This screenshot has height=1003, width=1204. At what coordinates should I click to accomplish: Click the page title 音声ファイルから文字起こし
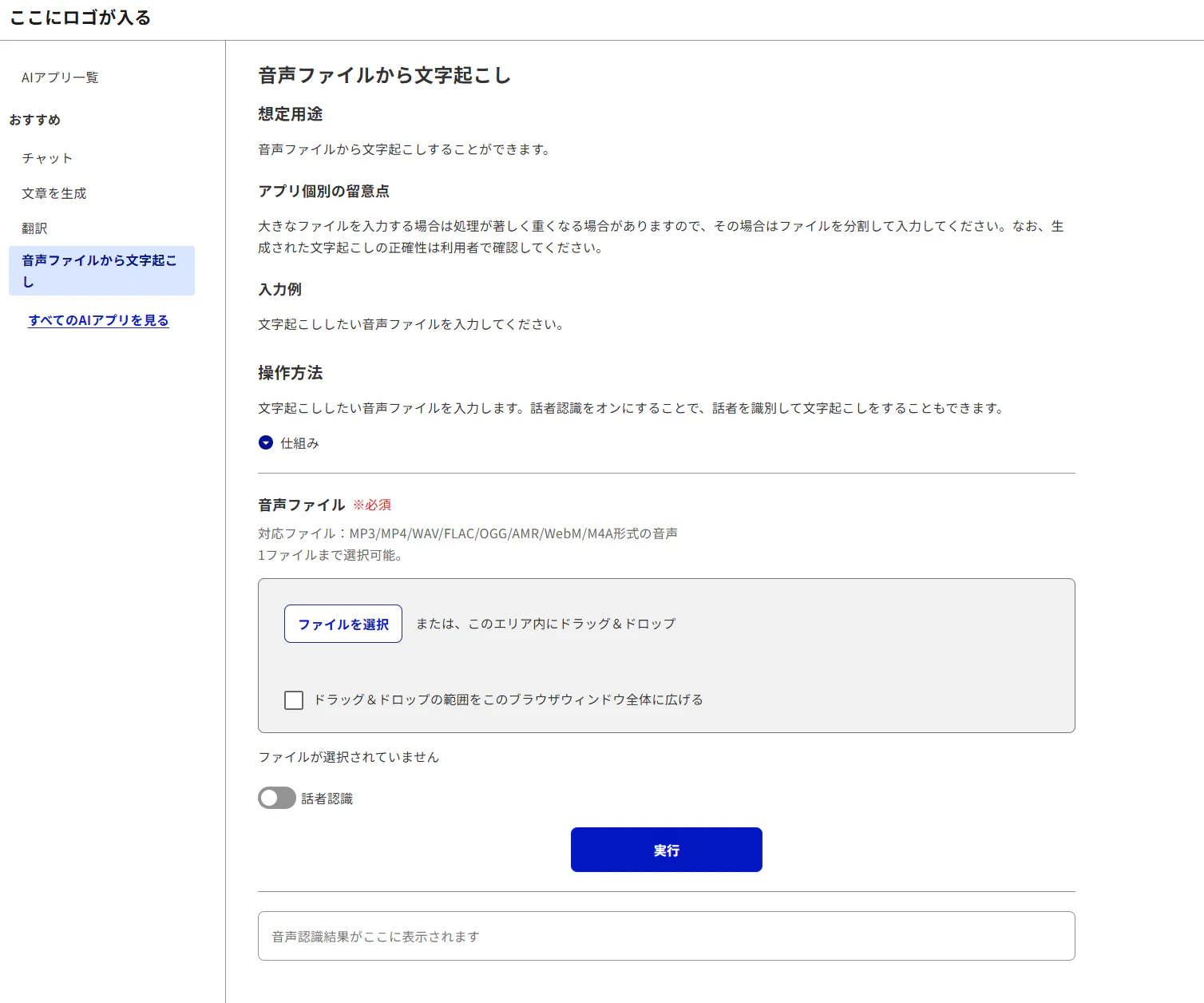[385, 75]
